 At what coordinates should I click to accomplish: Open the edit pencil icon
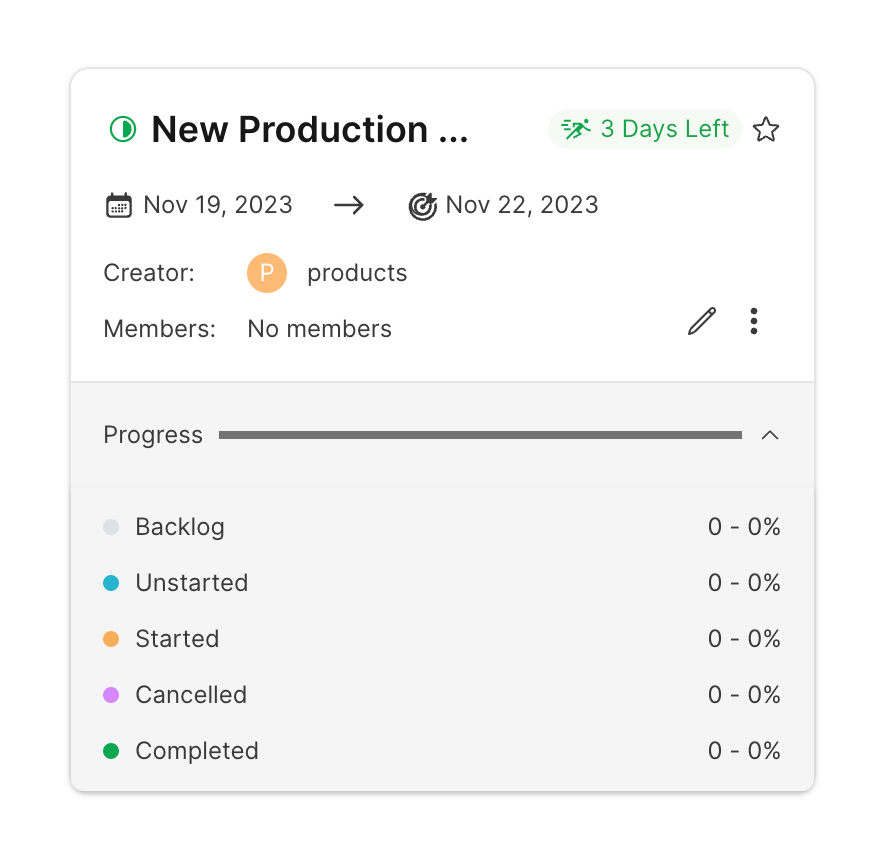[x=701, y=321]
